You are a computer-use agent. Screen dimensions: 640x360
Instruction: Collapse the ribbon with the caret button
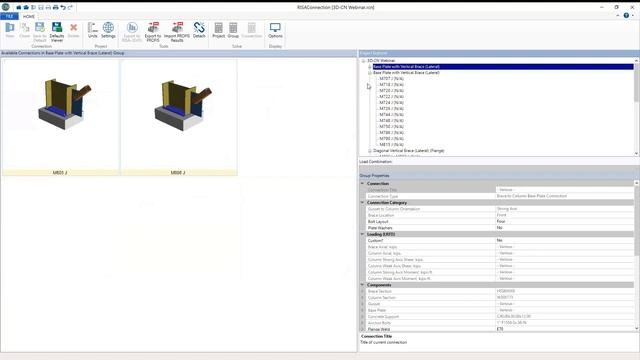[x=617, y=16]
